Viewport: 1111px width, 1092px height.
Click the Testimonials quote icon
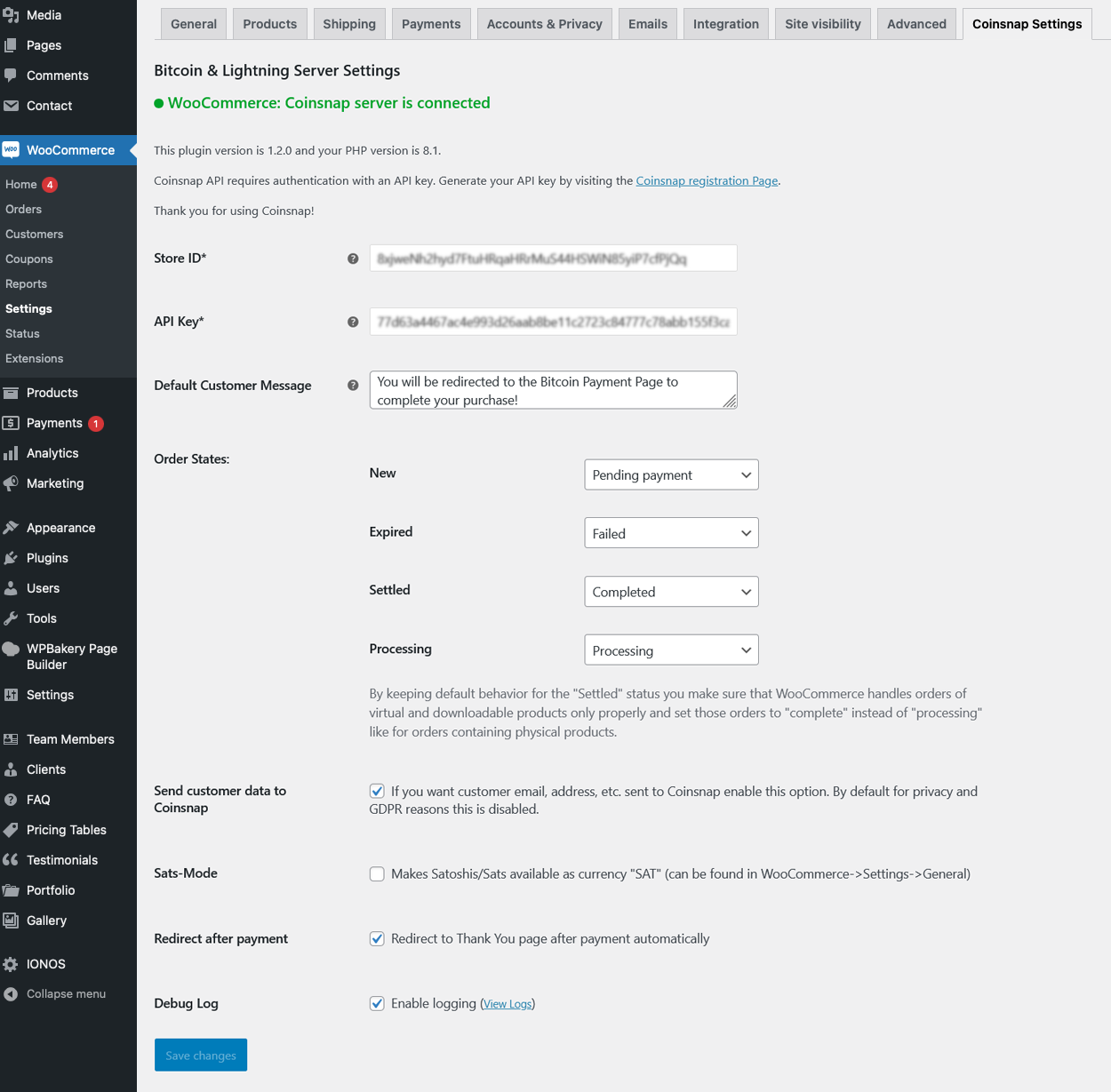point(11,860)
